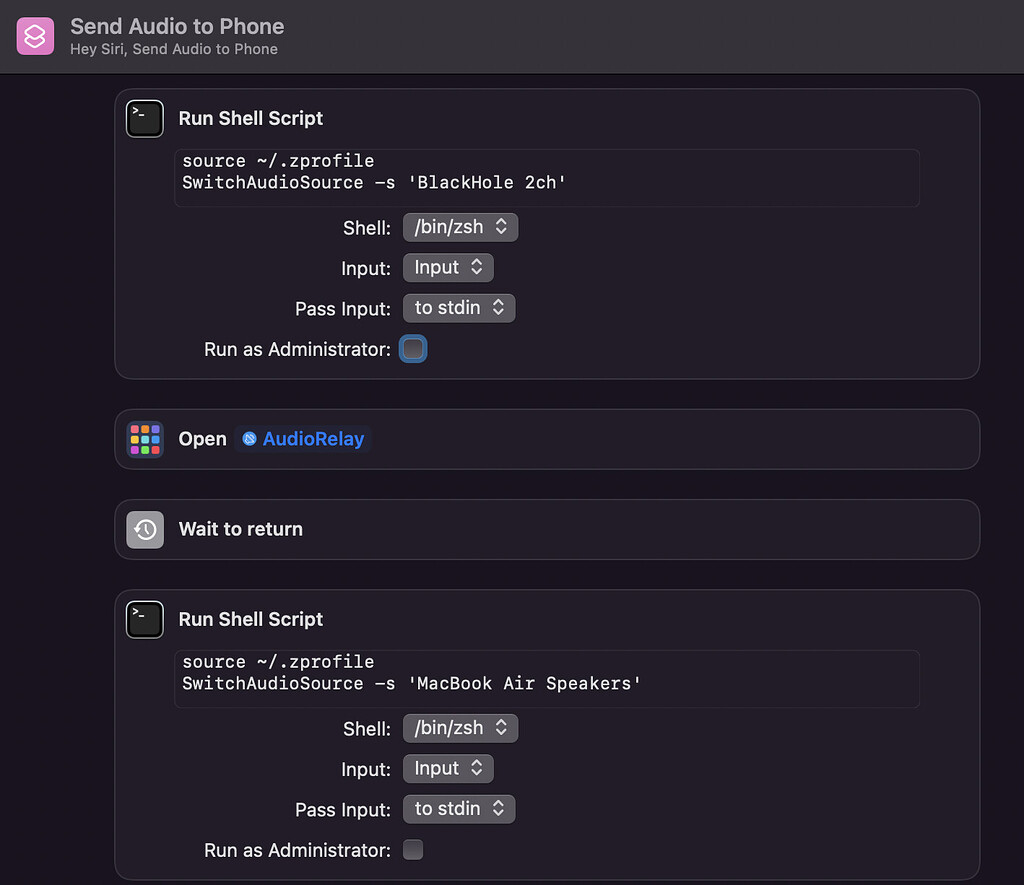Open the /bin/zsh Shell dropdown

click(x=460, y=227)
